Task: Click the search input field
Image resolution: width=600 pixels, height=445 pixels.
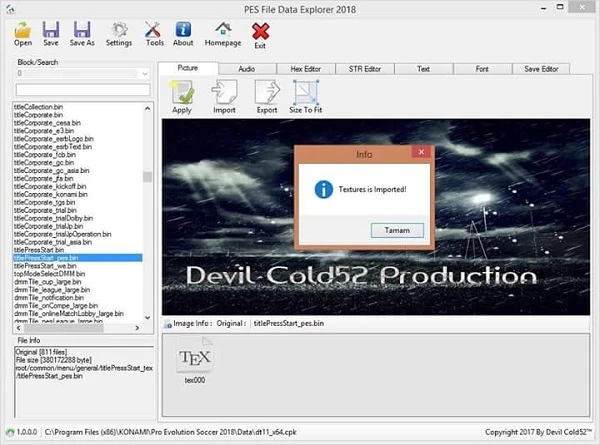Action: coord(83,90)
